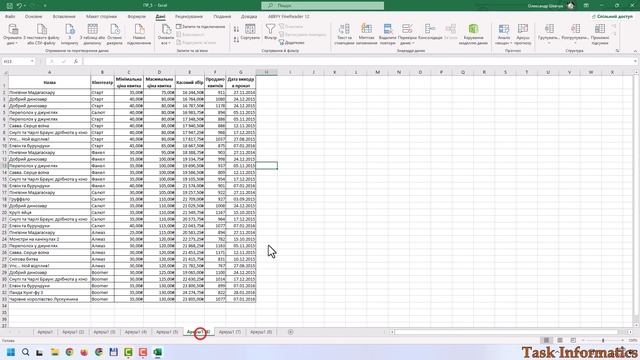This screenshot has height=360, width=640.
Task: Switch to sheet tab Аркуш1 (8)
Action: [261, 332]
